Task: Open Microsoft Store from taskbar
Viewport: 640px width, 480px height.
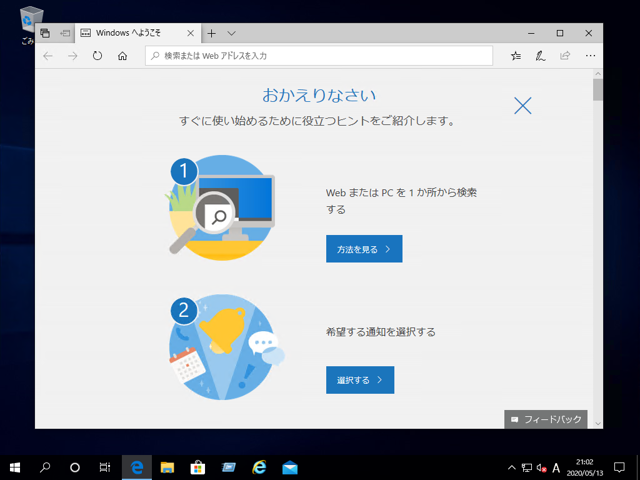Action: click(x=198, y=467)
